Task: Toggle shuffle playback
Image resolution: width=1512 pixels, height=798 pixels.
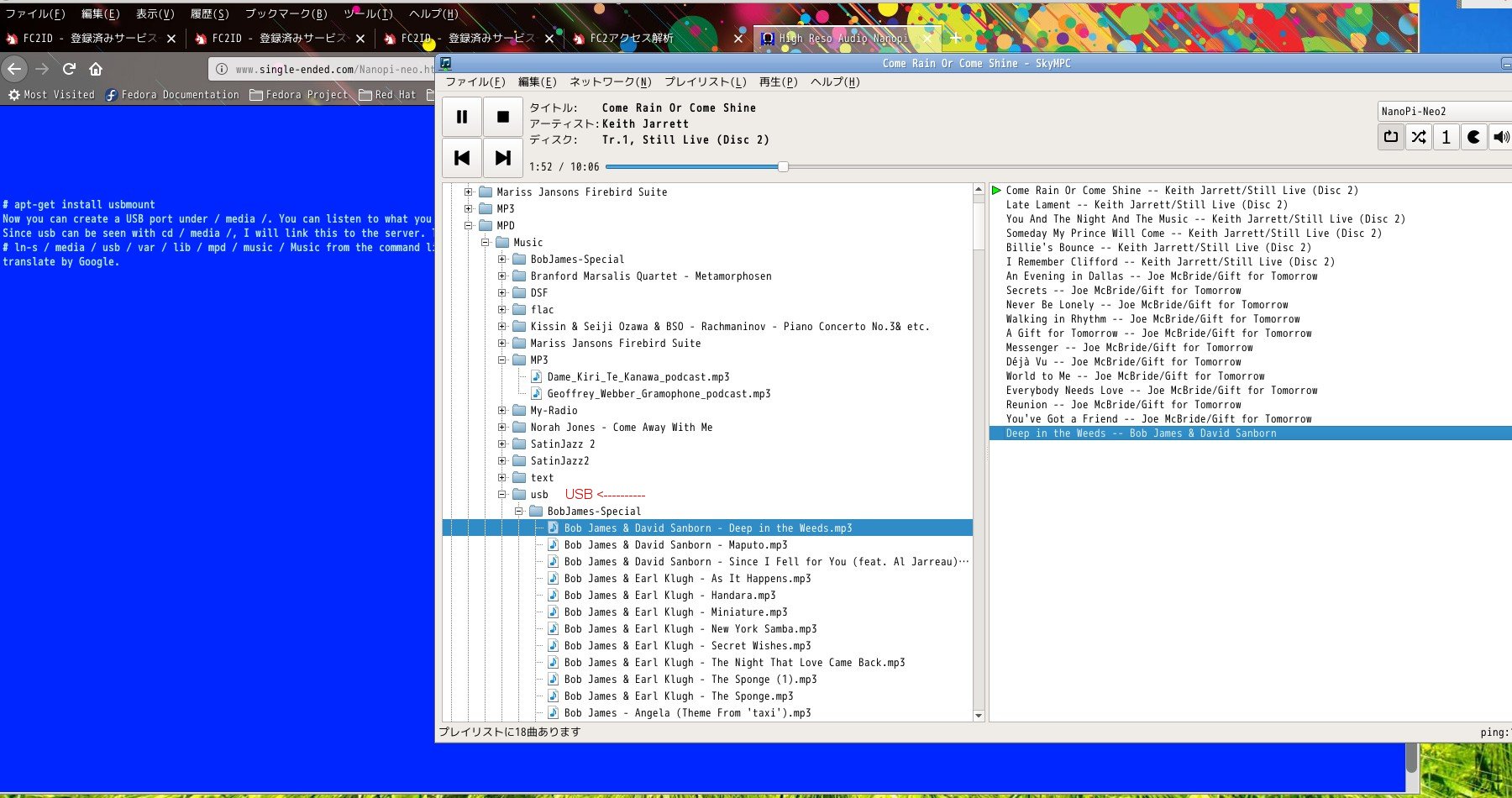Action: coord(1419,137)
